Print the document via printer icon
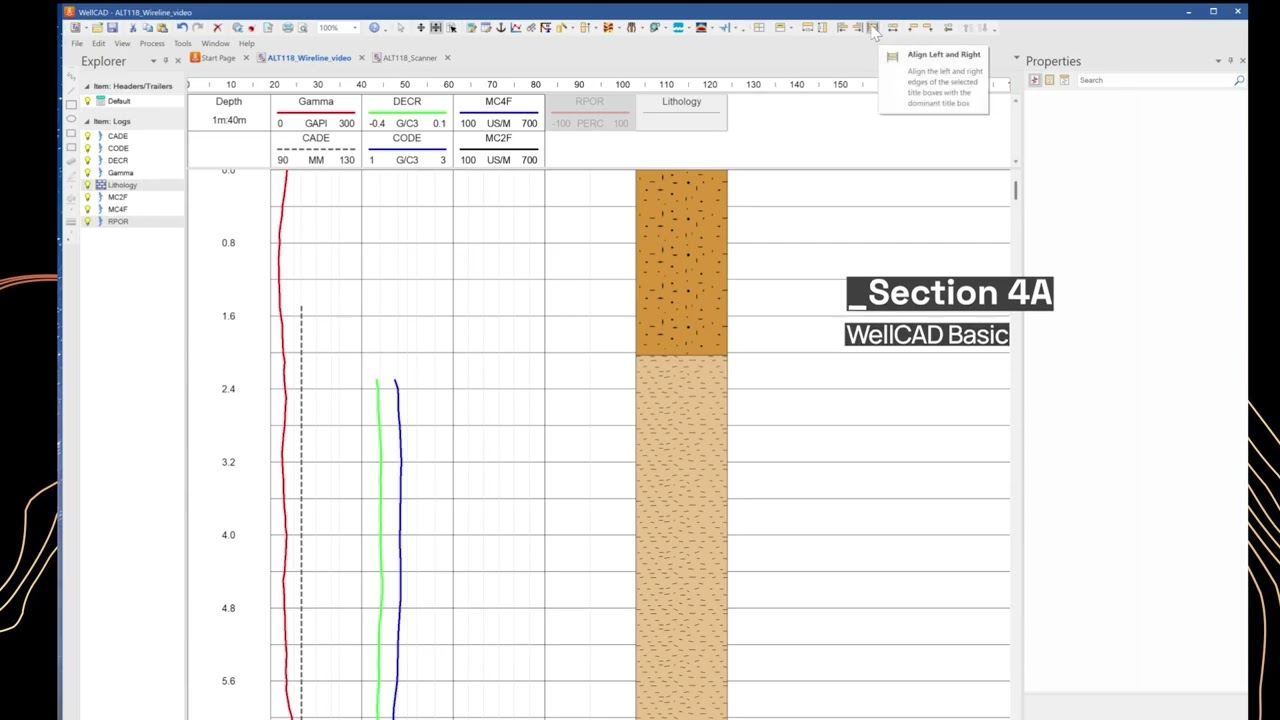The height and width of the screenshot is (720, 1280). point(287,28)
